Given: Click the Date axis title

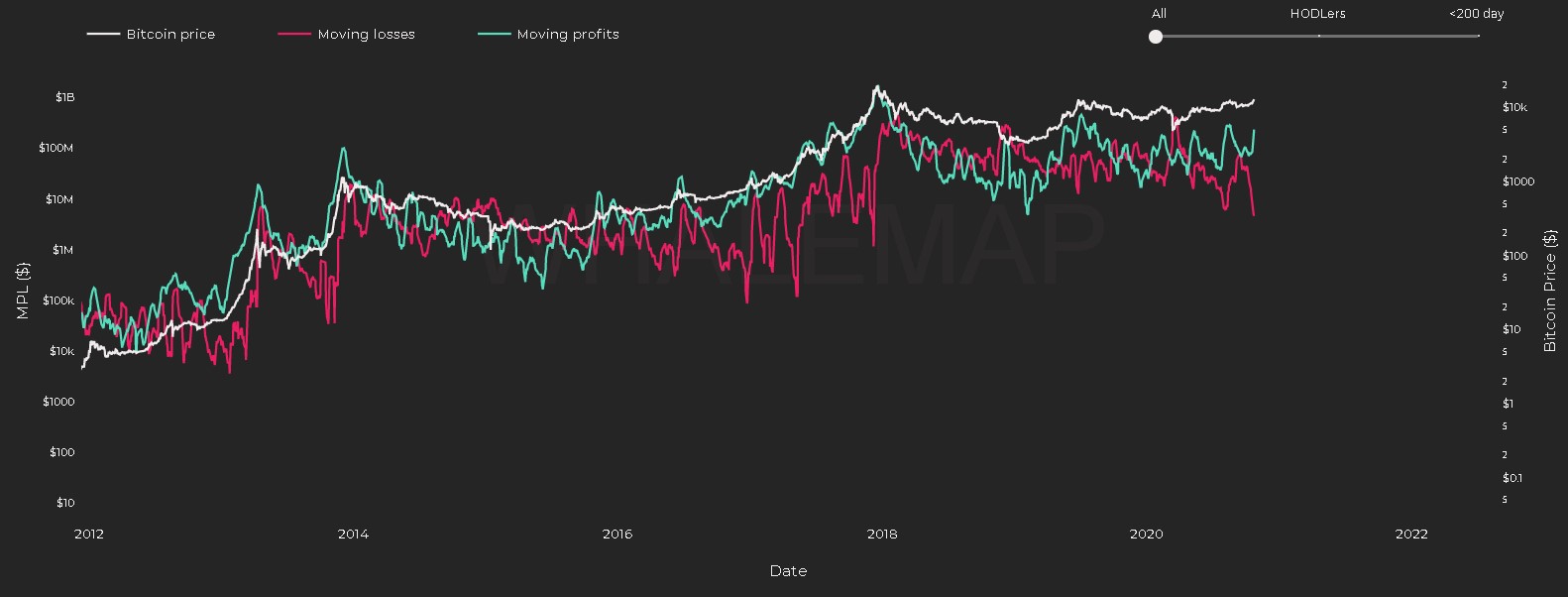Looking at the screenshot, I should coord(788,571).
